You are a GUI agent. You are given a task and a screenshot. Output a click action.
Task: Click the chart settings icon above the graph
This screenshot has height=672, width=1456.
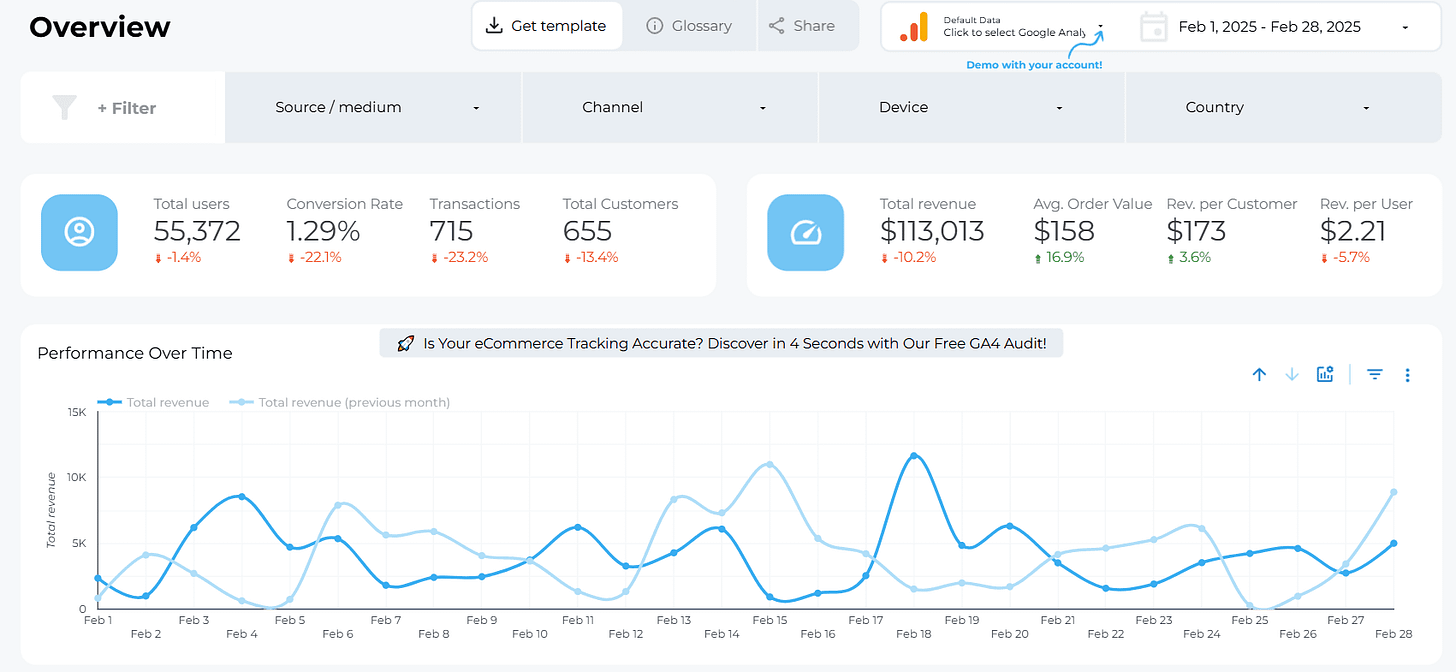[x=1325, y=374]
